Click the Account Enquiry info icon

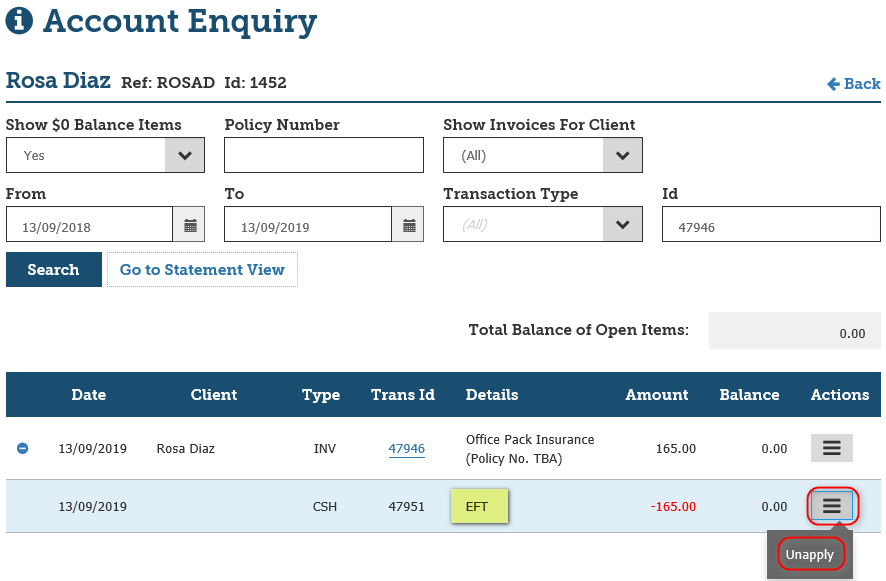[19, 20]
